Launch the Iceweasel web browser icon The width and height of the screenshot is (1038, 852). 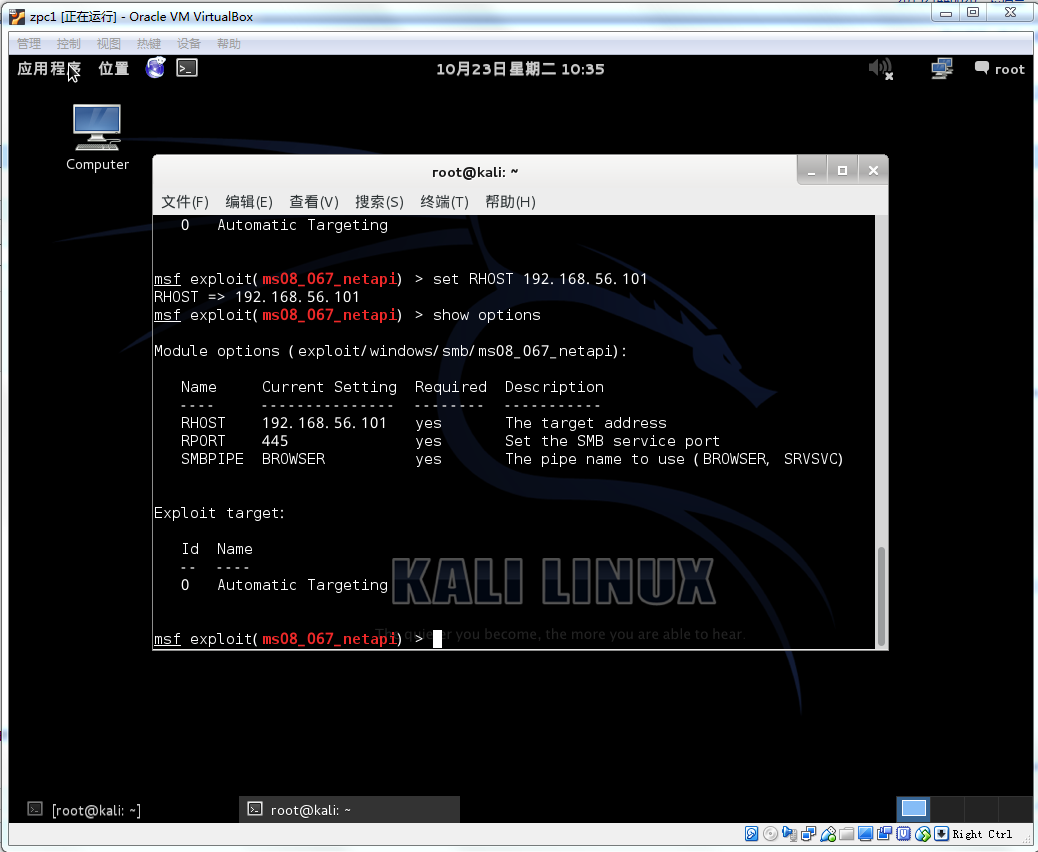click(156, 68)
